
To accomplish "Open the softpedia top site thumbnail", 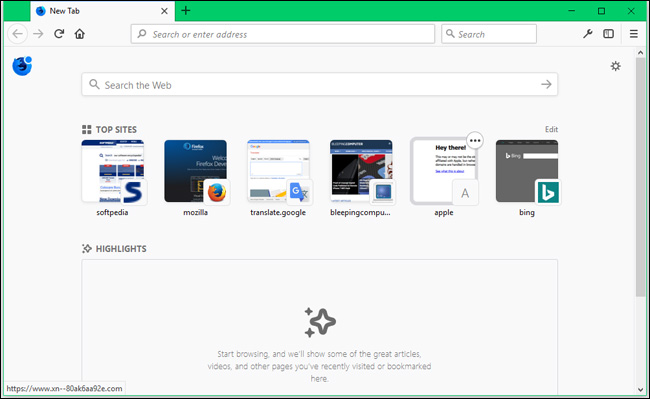I will 113,171.
